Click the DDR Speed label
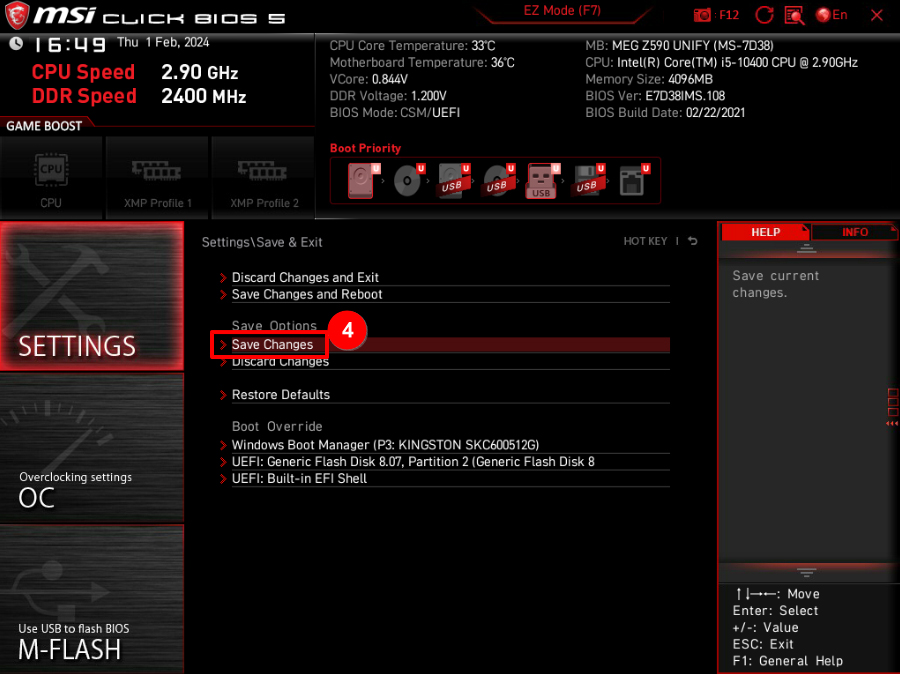This screenshot has width=900, height=674. [x=84, y=96]
